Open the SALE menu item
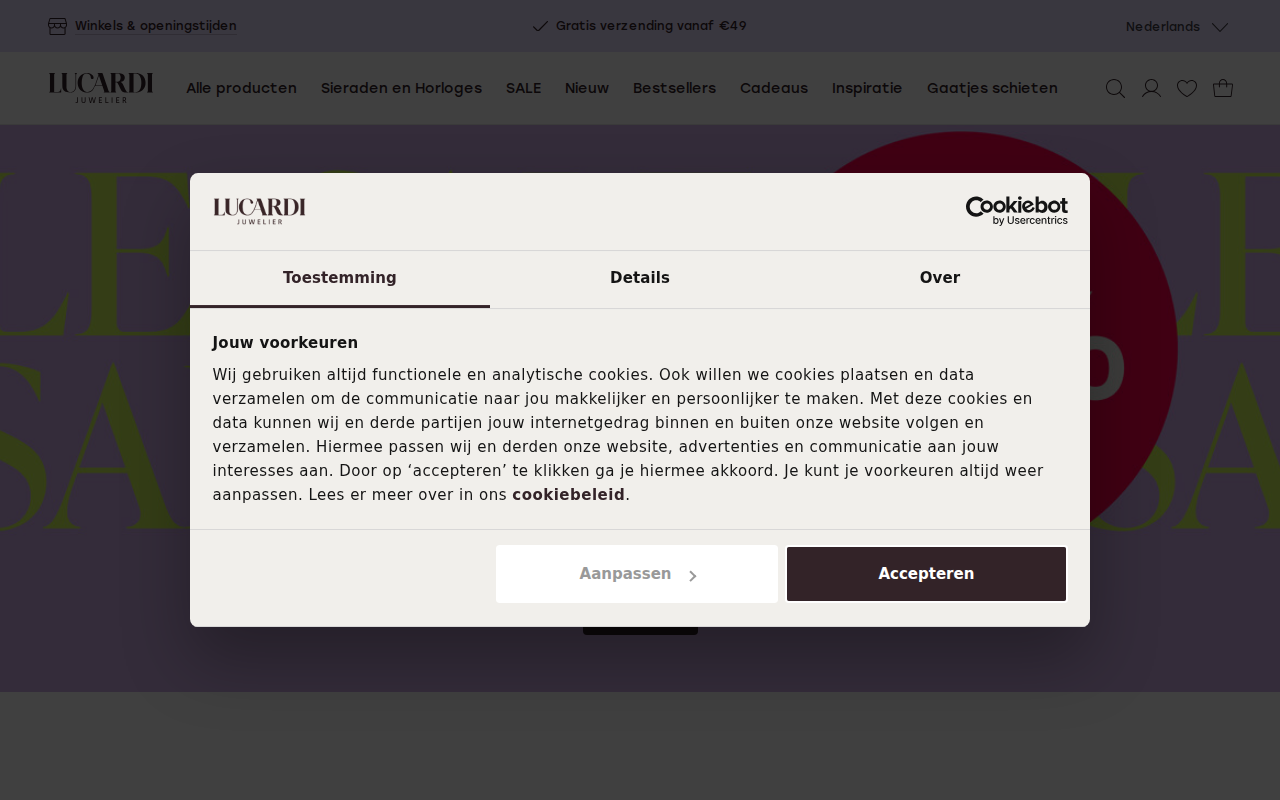The width and height of the screenshot is (1280, 800). pos(523,88)
